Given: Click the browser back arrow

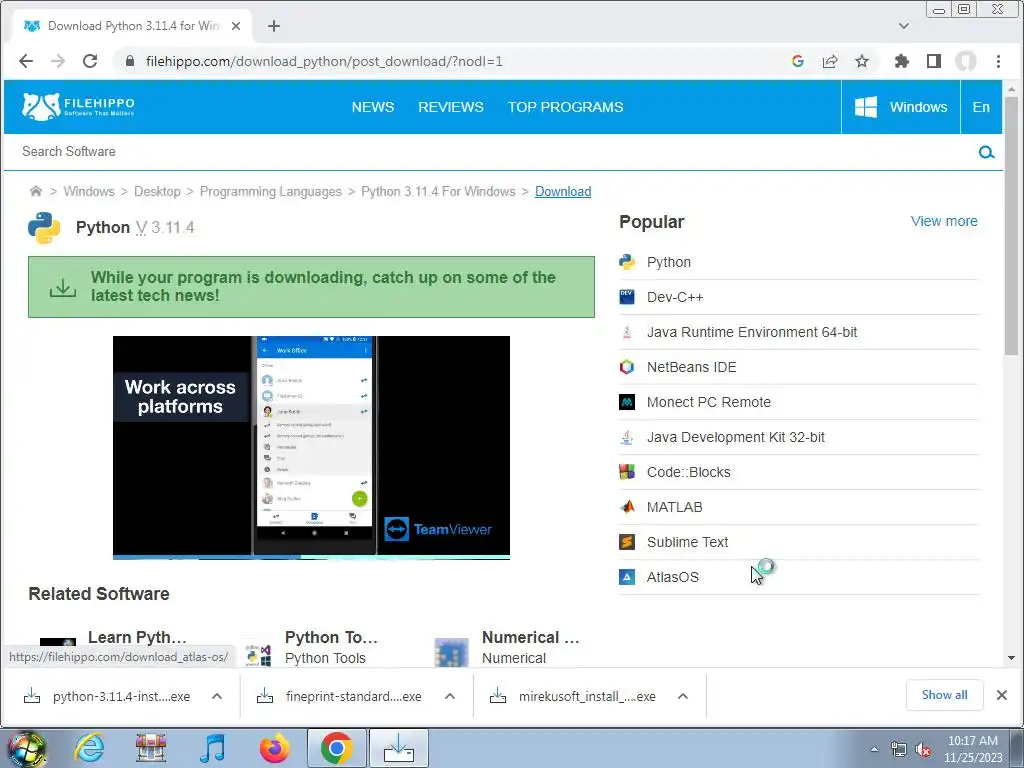Looking at the screenshot, I should pyautogui.click(x=26, y=61).
